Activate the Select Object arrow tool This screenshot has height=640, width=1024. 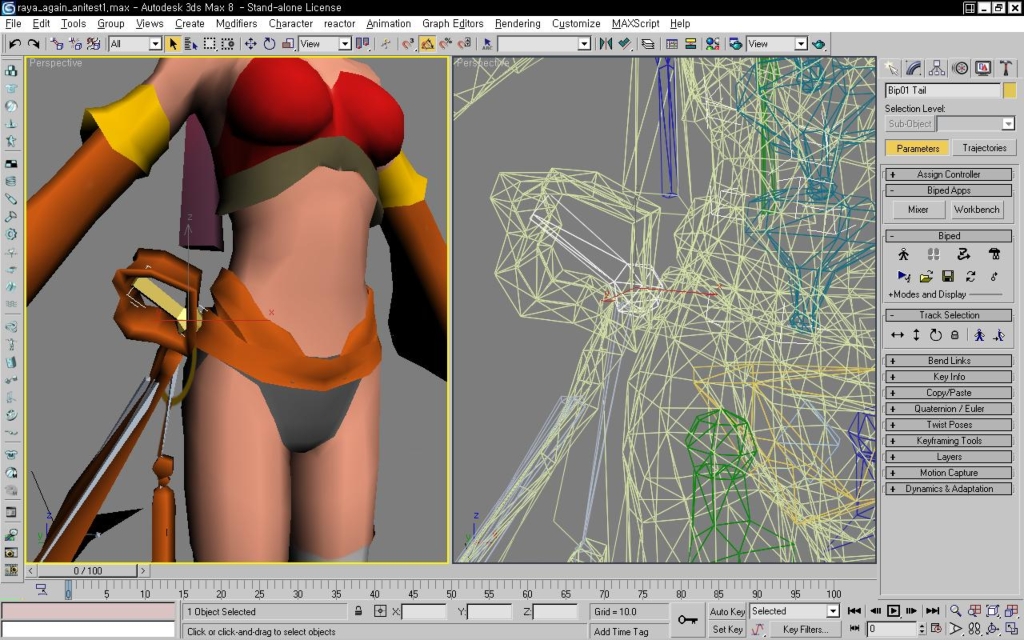172,44
